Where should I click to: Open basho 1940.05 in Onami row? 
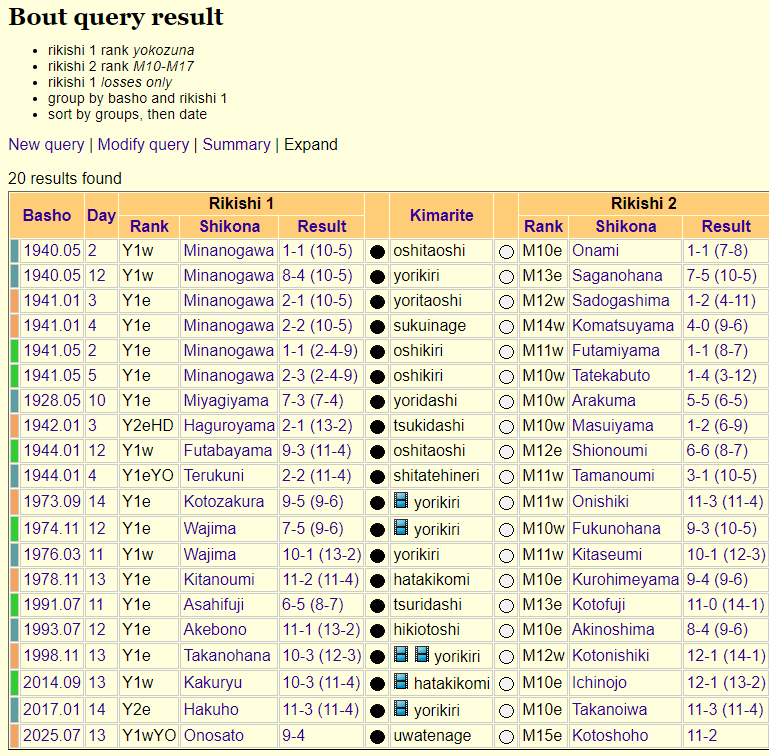pyautogui.click(x=52, y=251)
